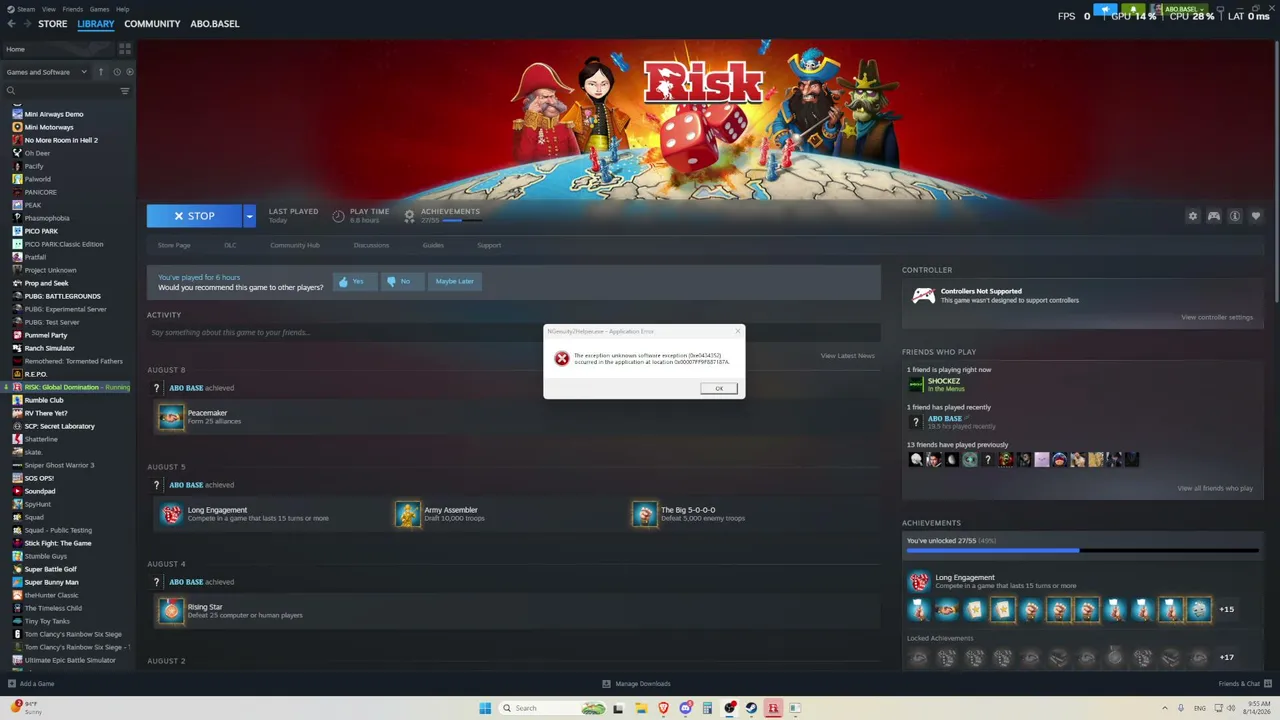
Task: Open Brave browser from taskbar
Action: point(663,708)
